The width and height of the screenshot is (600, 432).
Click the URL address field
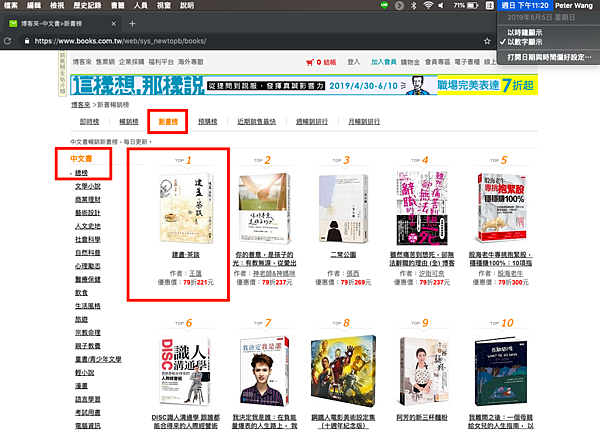(x=253, y=41)
